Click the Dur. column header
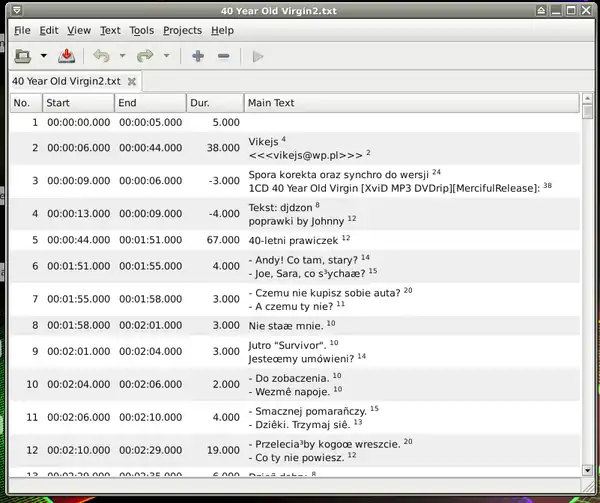 point(214,102)
